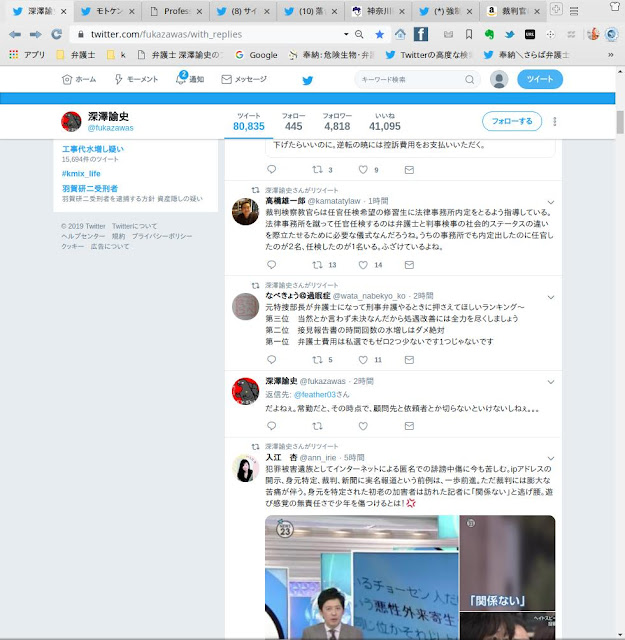The height and width of the screenshot is (640, 625).
Task: Open @feather03 mention link
Action: coord(315,394)
